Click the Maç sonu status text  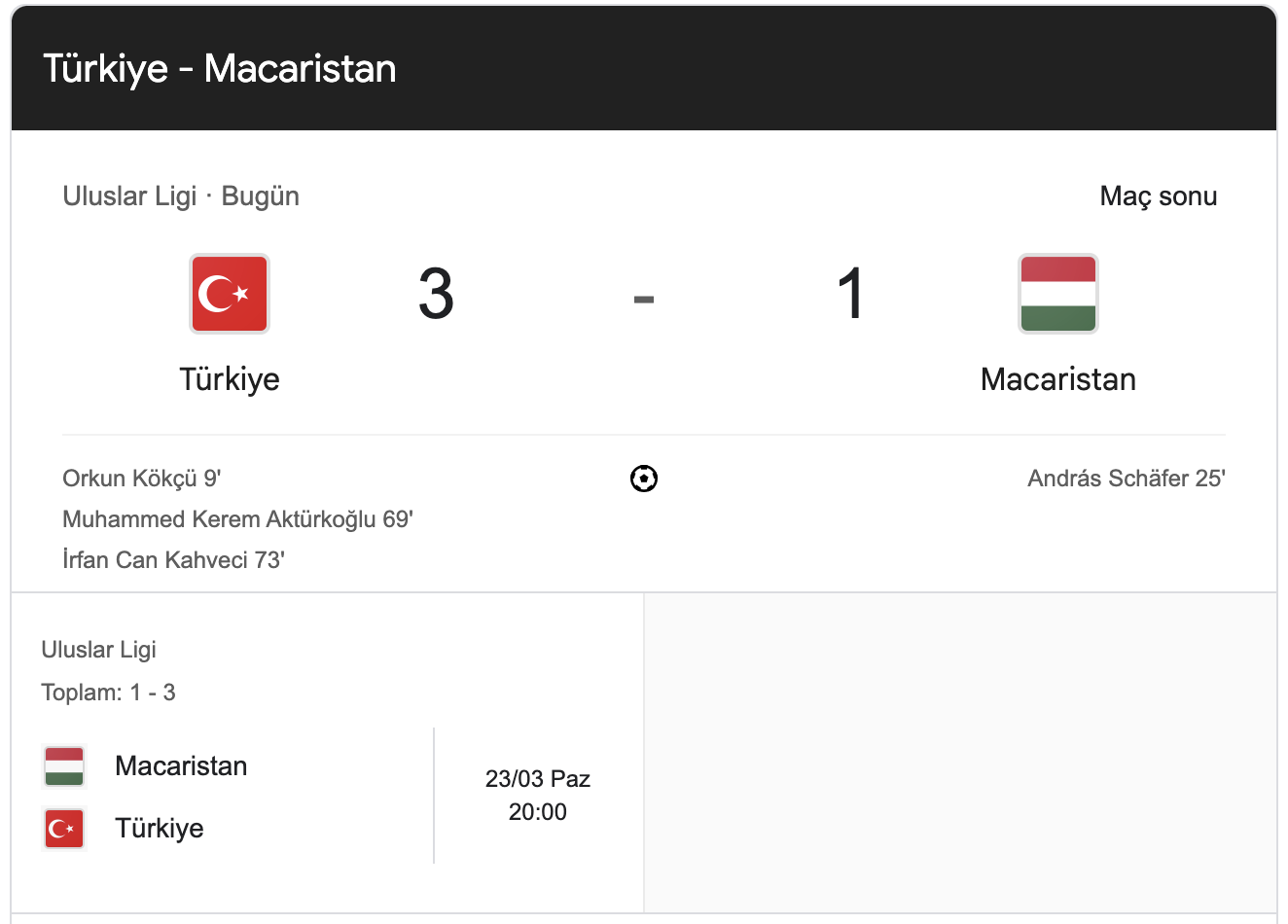click(1159, 196)
